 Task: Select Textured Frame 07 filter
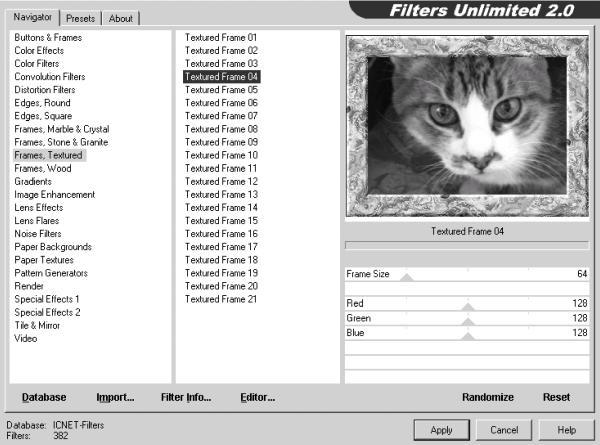221,116
